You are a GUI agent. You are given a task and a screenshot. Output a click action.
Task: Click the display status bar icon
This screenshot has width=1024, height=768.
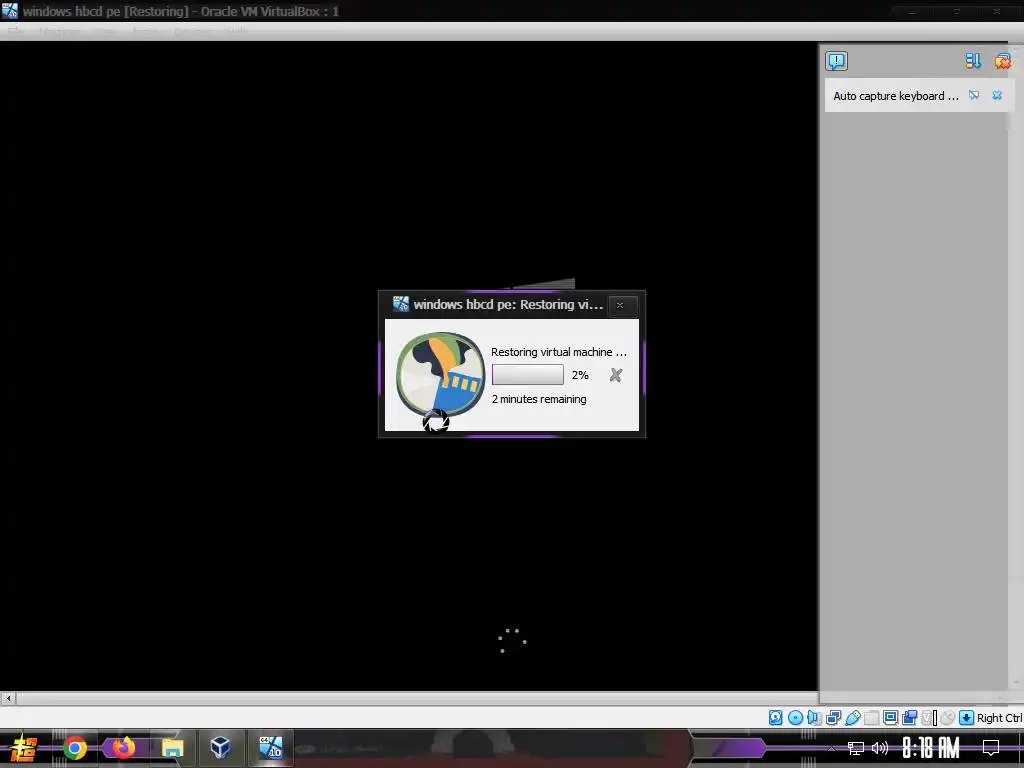coord(890,718)
